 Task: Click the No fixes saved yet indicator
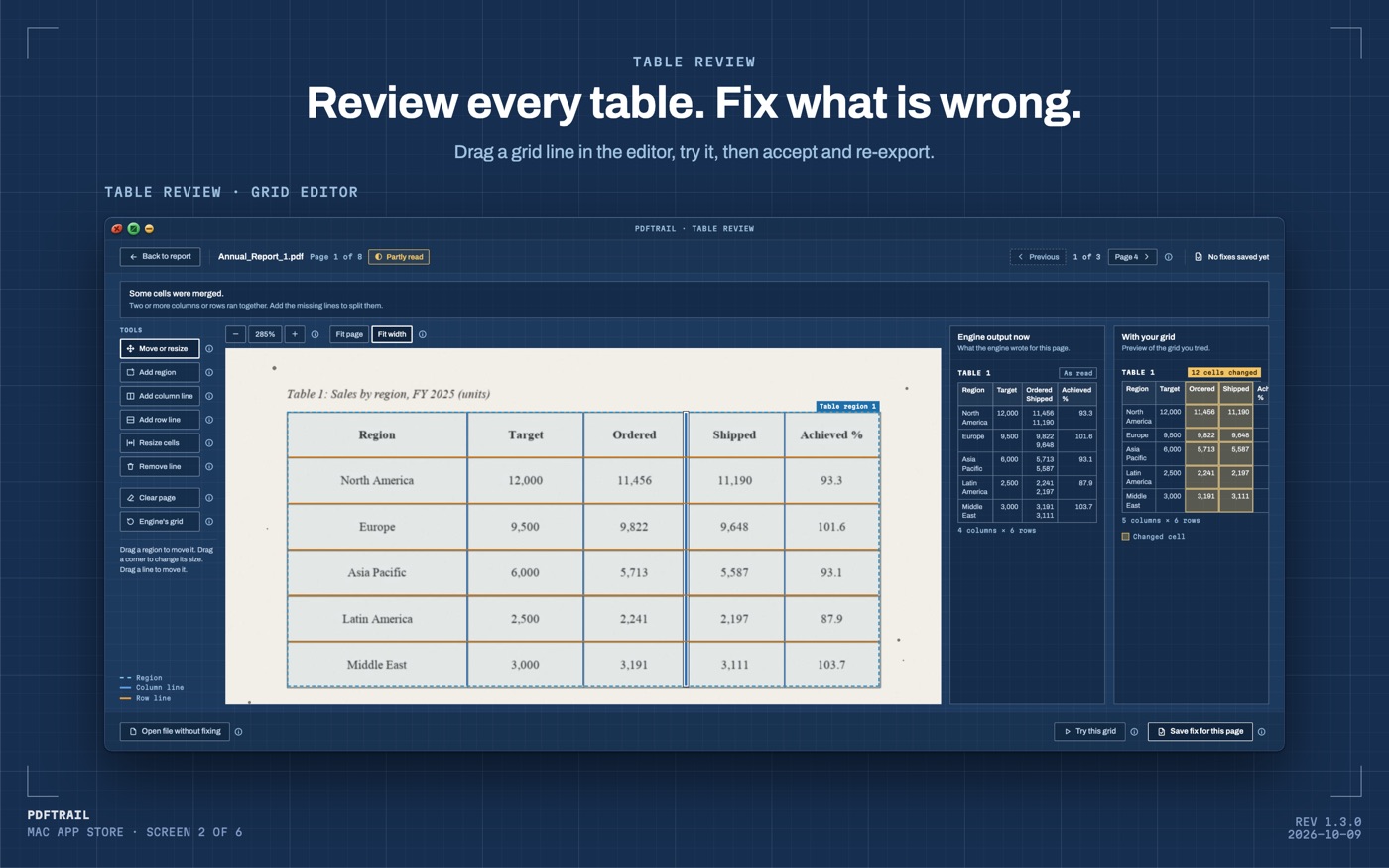tap(1231, 257)
